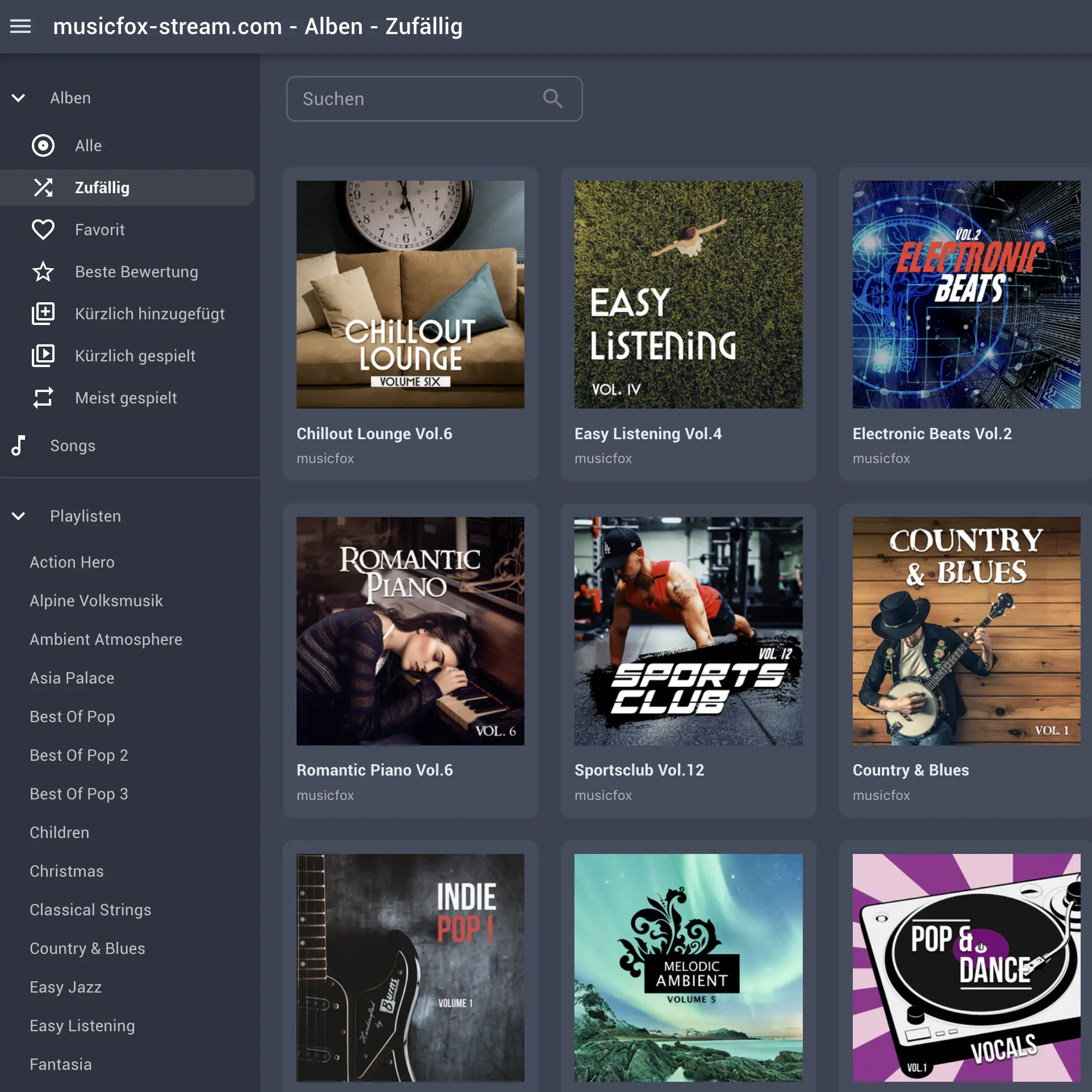Click musicfox artist under Country & Blues album
Image resolution: width=1092 pixels, height=1092 pixels.
(881, 795)
